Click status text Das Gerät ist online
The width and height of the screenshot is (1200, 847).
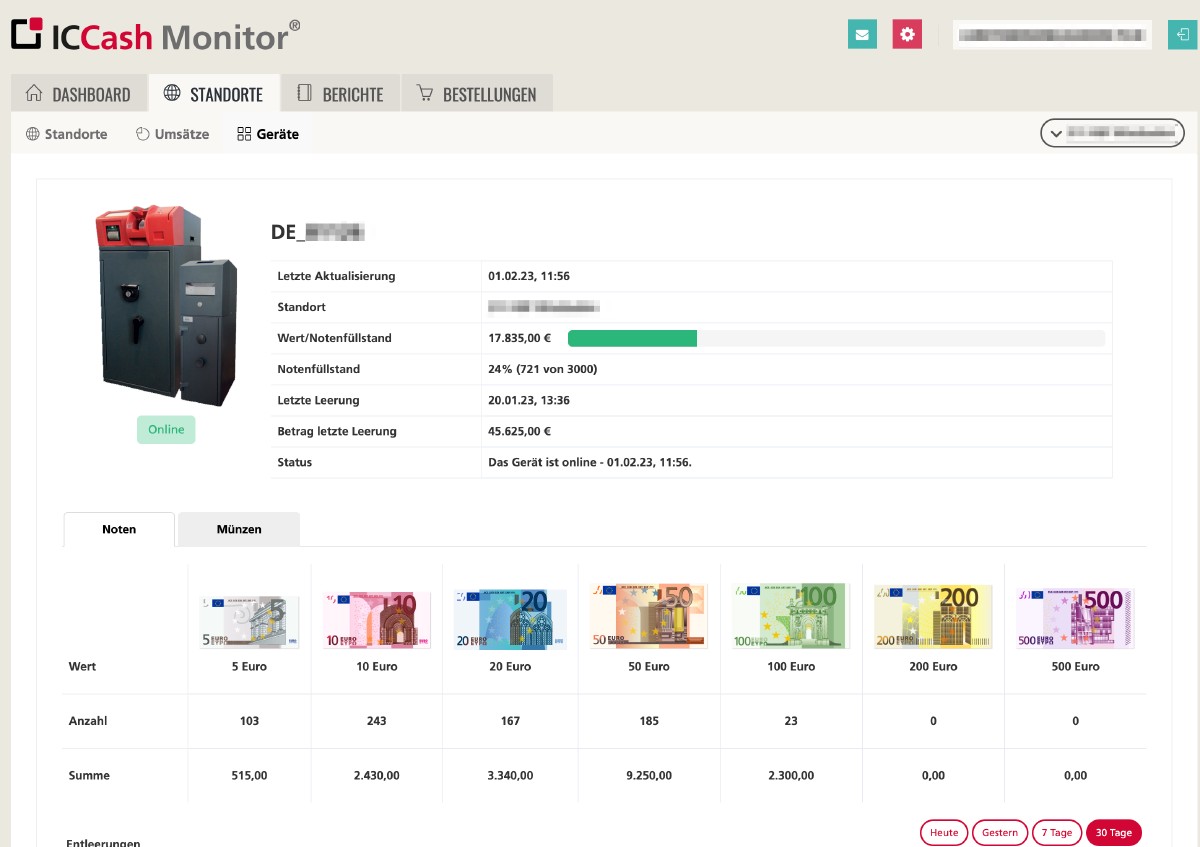[590, 462]
